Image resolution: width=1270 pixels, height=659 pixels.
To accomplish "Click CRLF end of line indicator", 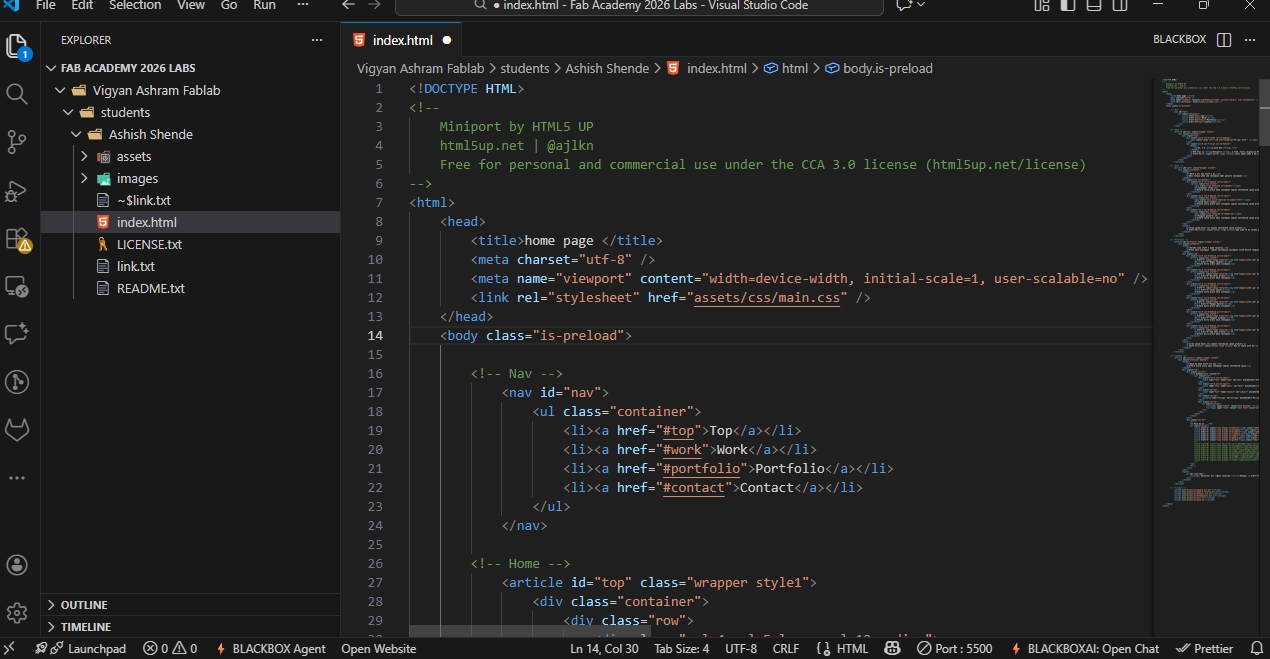I will tap(786, 648).
